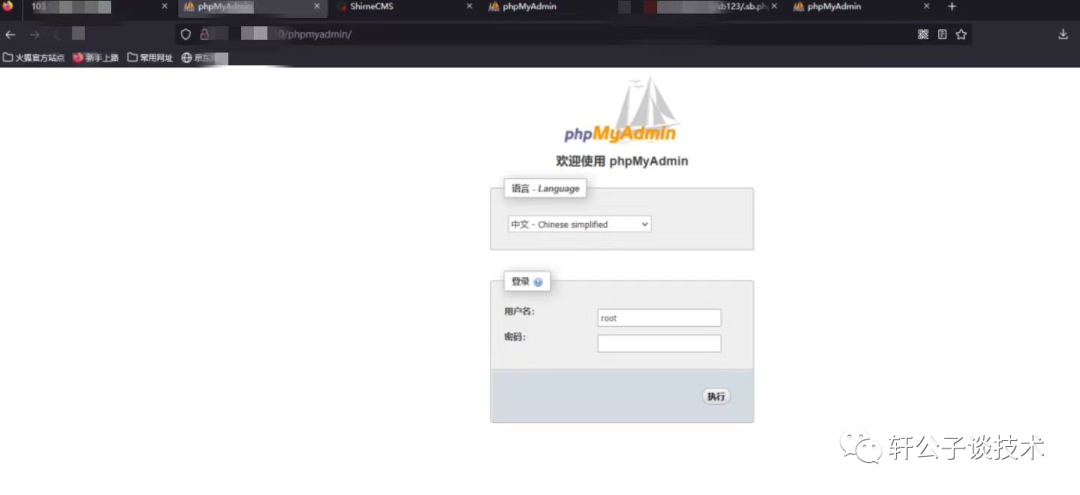
Task: Open a new tab with plus button
Action: (952, 6)
